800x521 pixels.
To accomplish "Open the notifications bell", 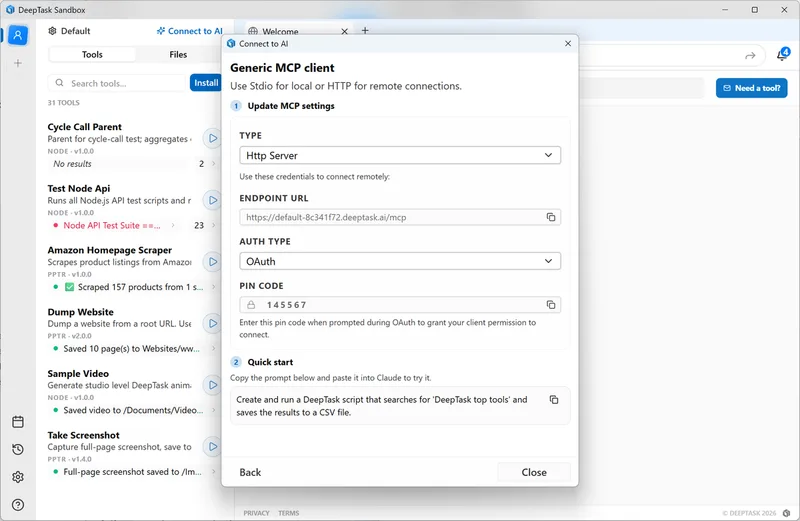I will pos(782,55).
